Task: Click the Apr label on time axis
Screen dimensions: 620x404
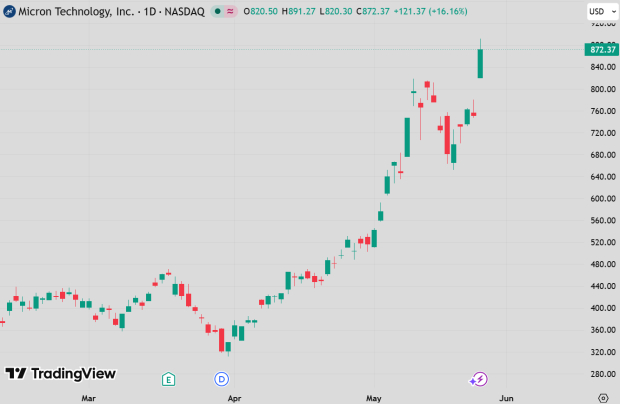Action: pos(234,398)
